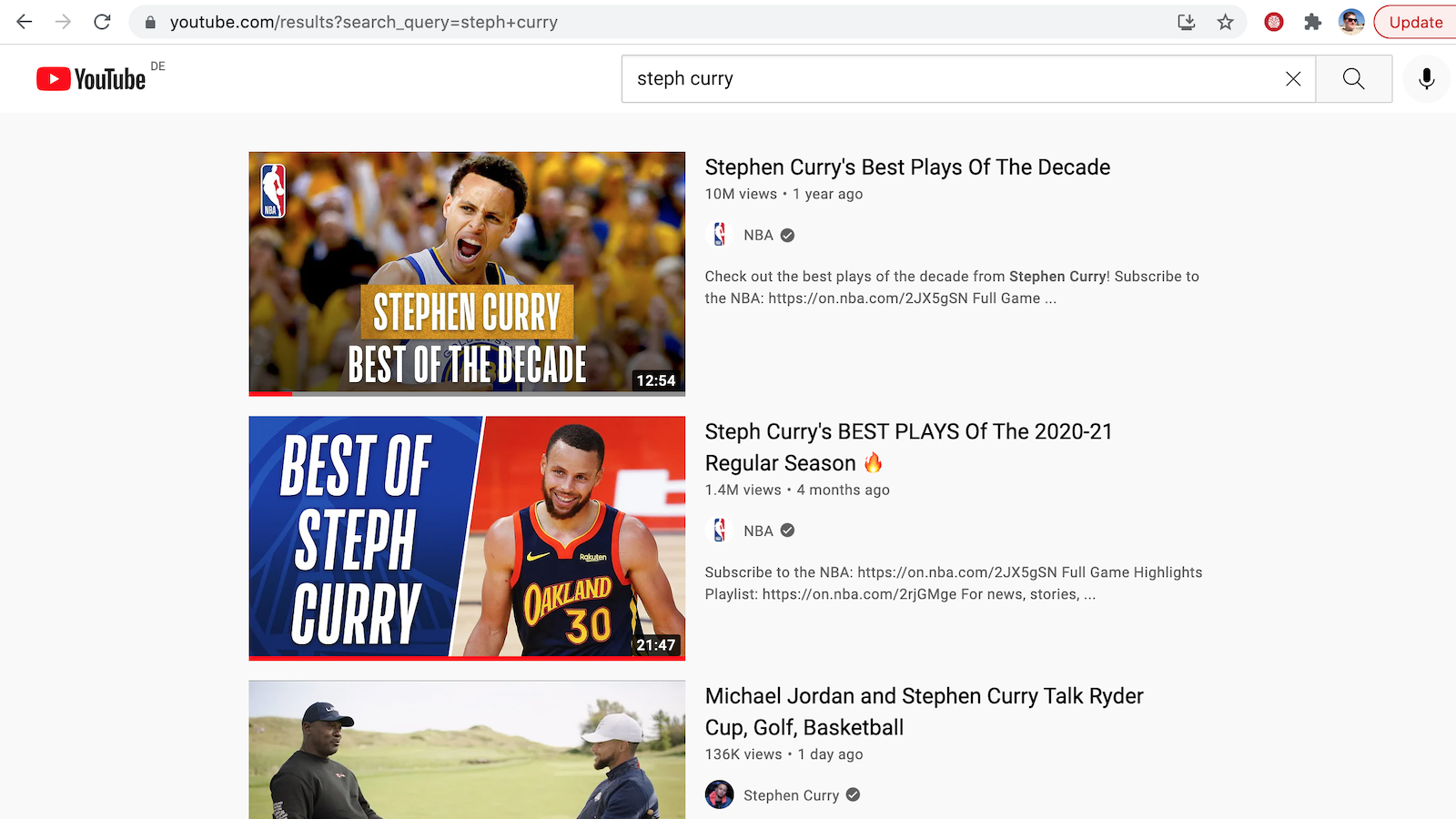This screenshot has width=1456, height=819.
Task: Click verified badge beside second NBA
Action: tap(787, 531)
